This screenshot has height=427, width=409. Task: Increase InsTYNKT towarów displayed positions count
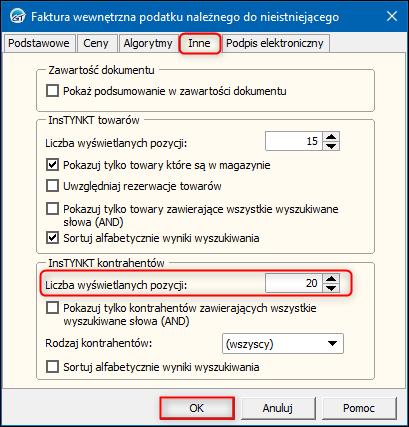click(x=331, y=137)
